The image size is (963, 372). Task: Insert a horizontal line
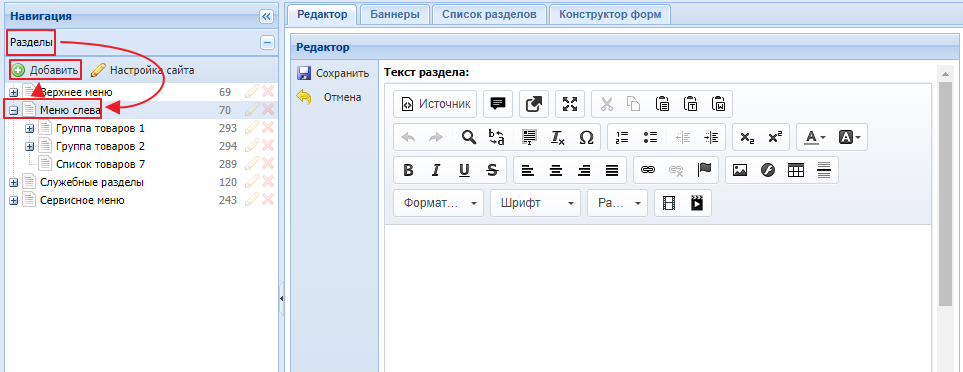(824, 171)
